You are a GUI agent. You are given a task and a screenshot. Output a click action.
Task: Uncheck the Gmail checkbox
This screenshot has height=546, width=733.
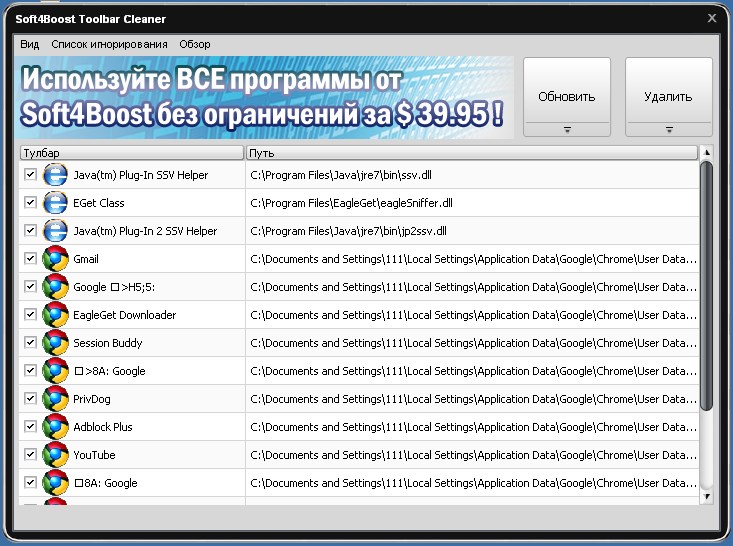click(30, 259)
